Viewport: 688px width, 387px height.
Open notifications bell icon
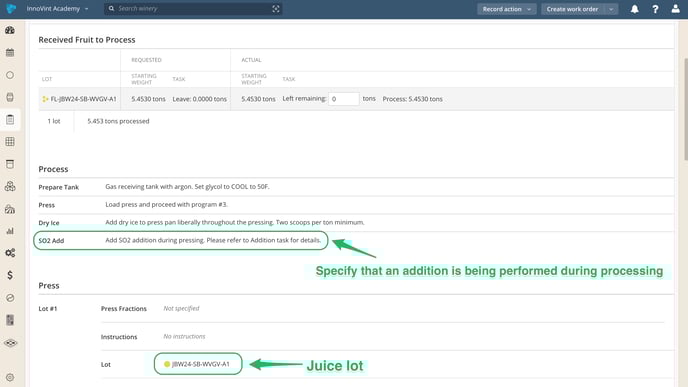(634, 9)
